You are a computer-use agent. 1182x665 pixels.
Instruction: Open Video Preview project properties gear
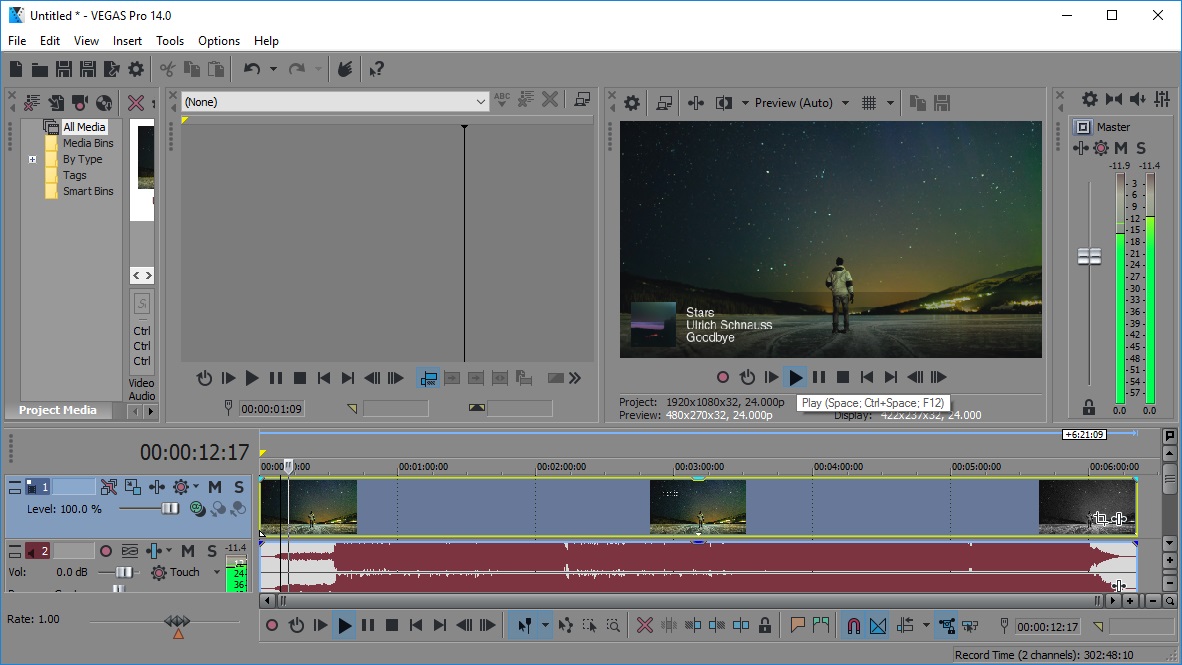(x=632, y=103)
